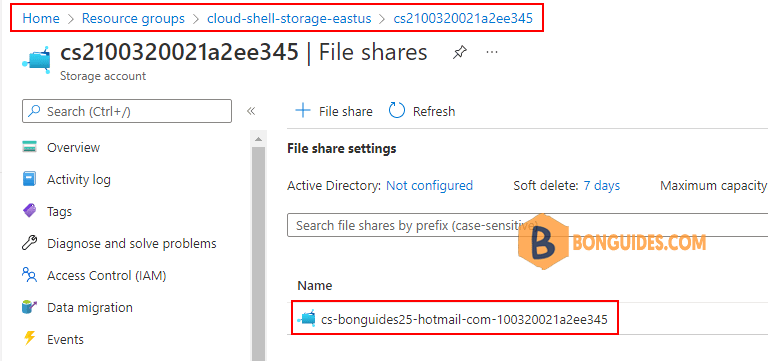This screenshot has height=361, width=768.
Task: Click the Not configured Active Directory link
Action: pyautogui.click(x=430, y=186)
